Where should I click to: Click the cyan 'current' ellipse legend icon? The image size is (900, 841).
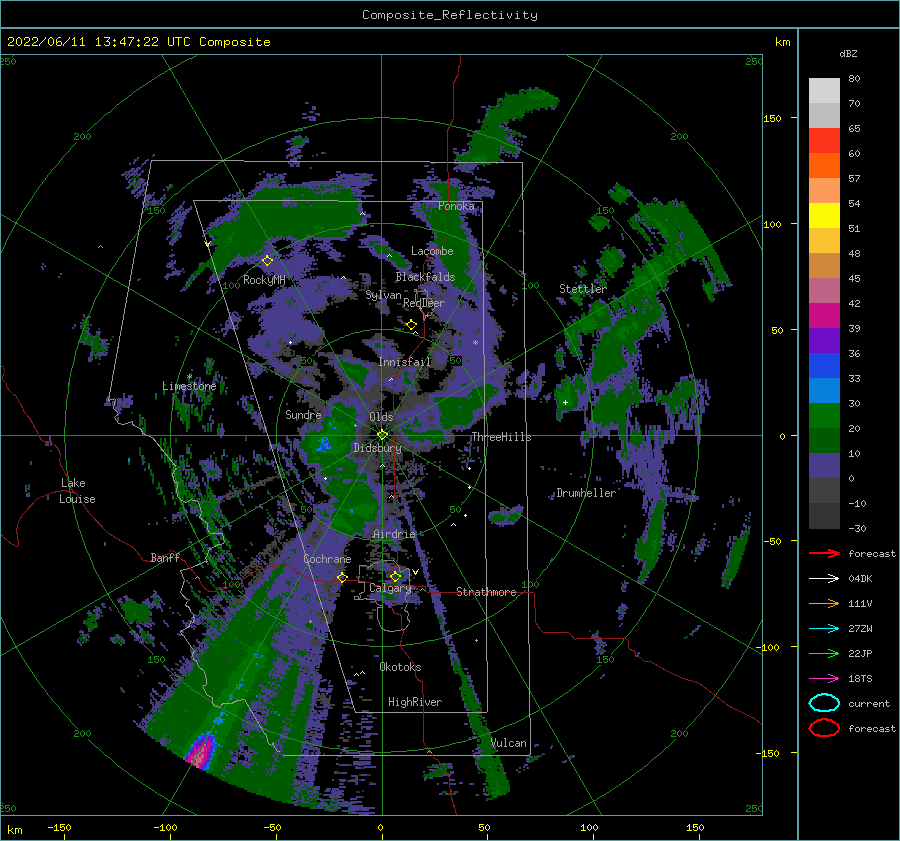click(824, 703)
